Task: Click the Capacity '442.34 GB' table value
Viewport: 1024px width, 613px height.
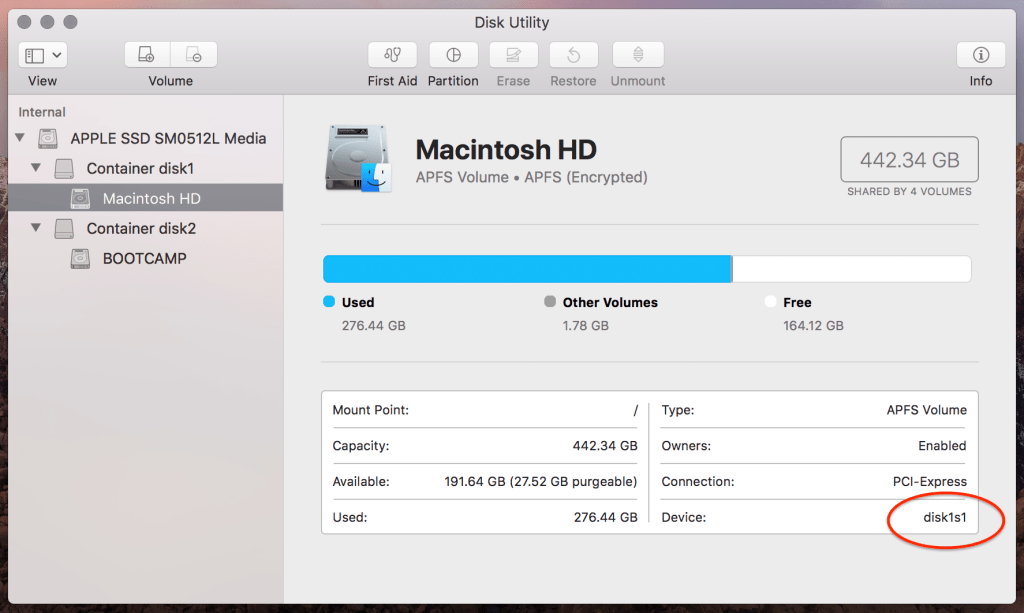Action: click(x=605, y=446)
